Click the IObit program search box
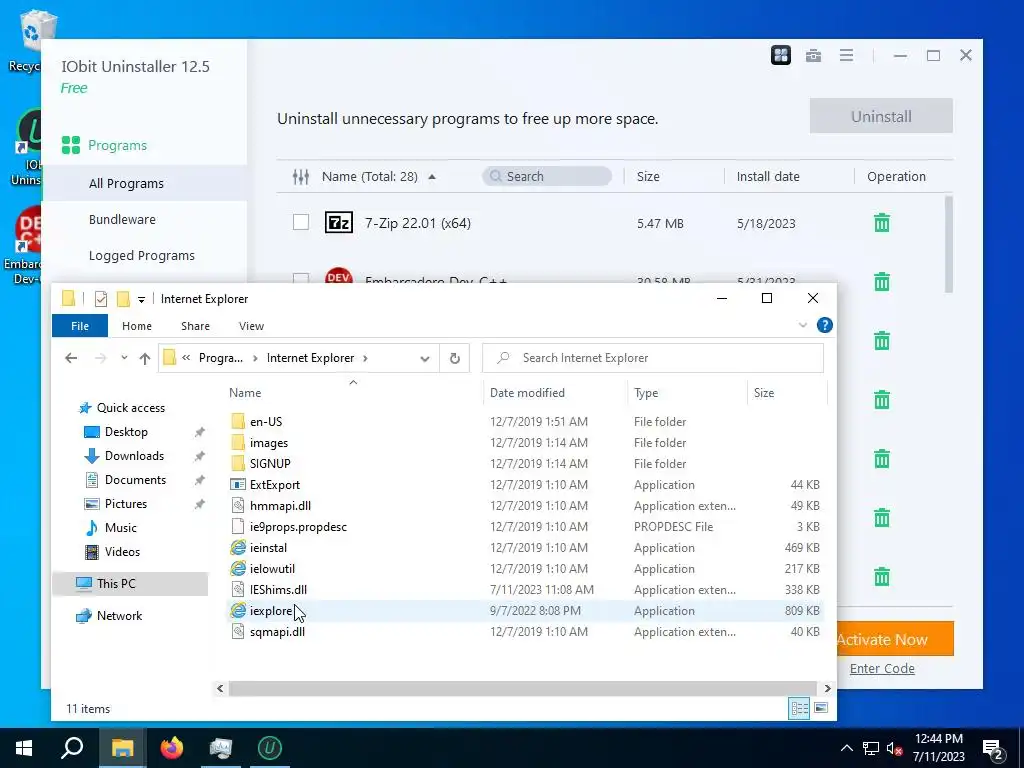 point(547,176)
